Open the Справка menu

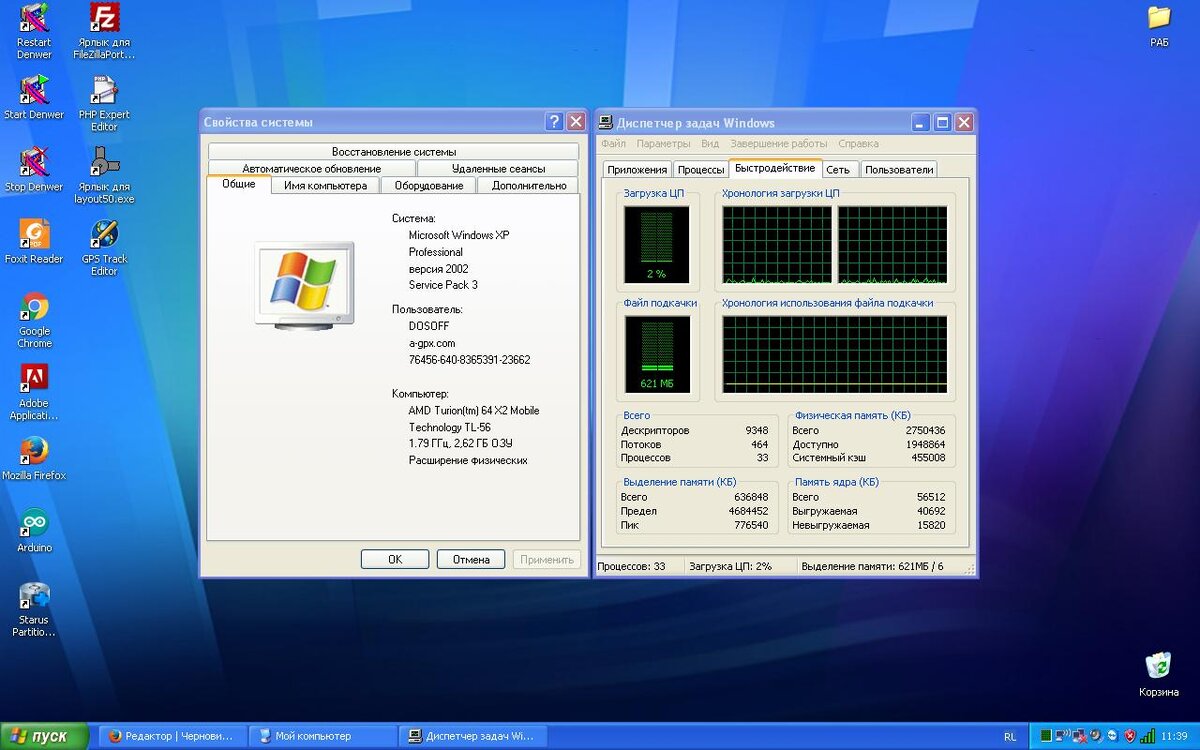(x=859, y=144)
